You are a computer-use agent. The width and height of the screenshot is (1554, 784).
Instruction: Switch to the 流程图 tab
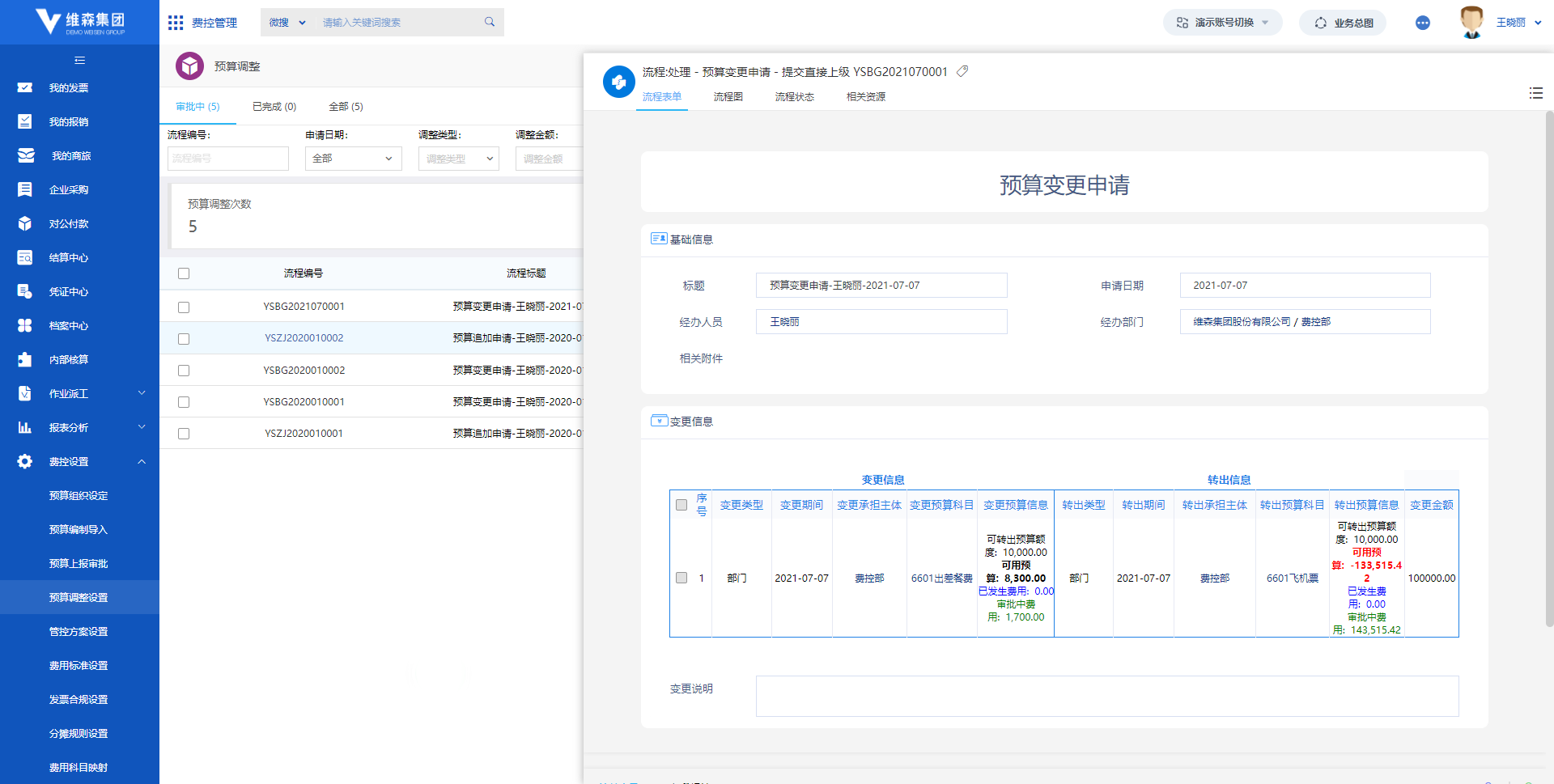[x=728, y=97]
